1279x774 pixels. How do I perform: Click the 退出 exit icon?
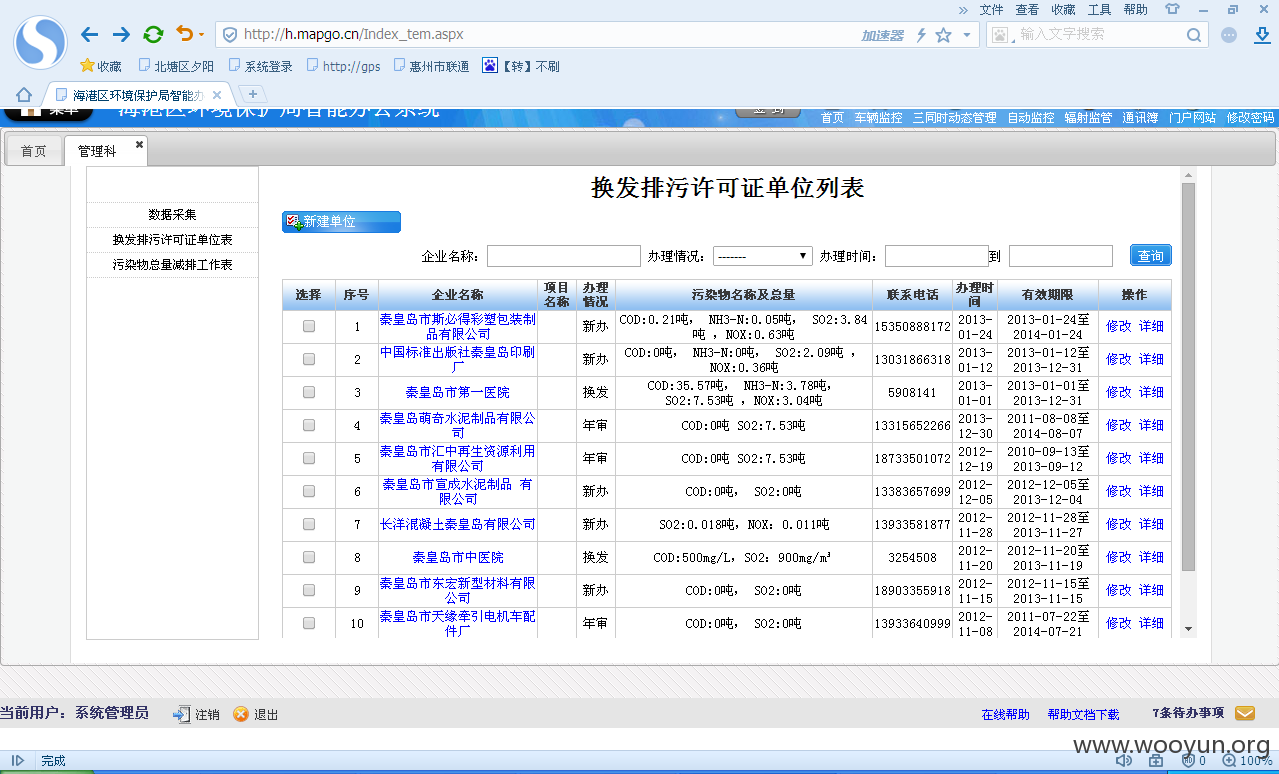pyautogui.click(x=241, y=714)
